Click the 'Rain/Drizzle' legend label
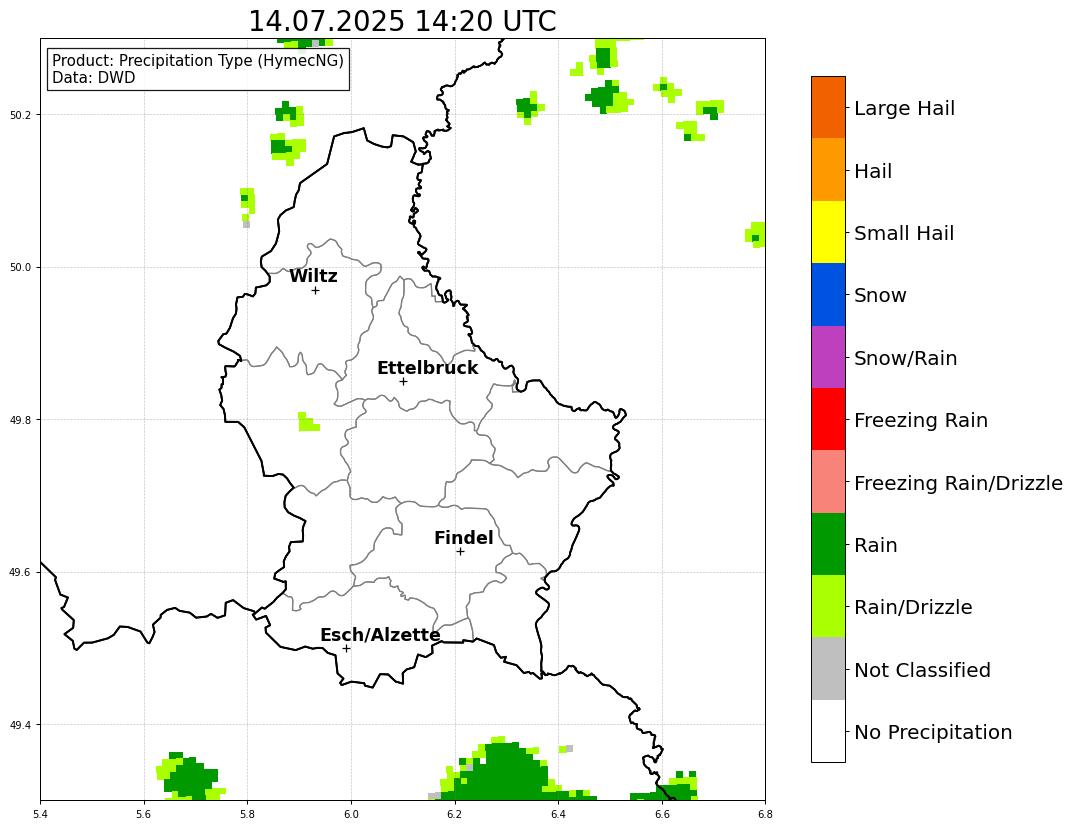Screen dimensions: 1072x828 pyautogui.click(x=913, y=607)
